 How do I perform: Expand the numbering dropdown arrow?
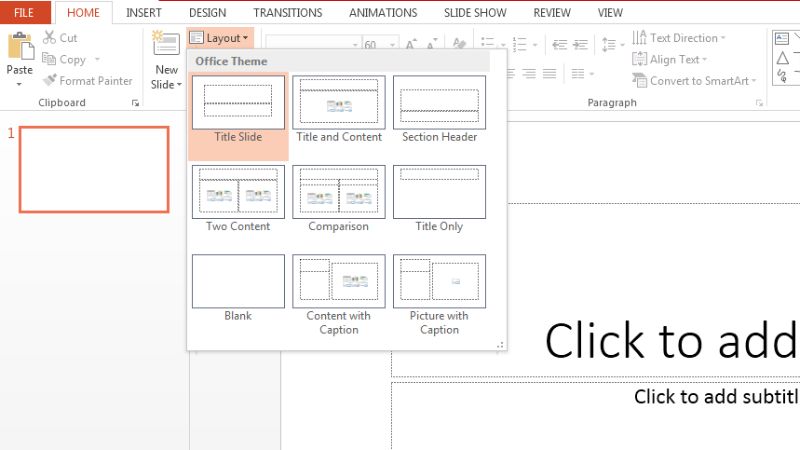pos(535,45)
